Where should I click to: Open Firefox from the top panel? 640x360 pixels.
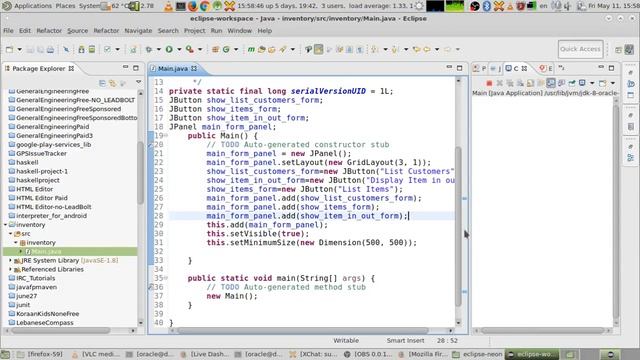coord(193,6)
